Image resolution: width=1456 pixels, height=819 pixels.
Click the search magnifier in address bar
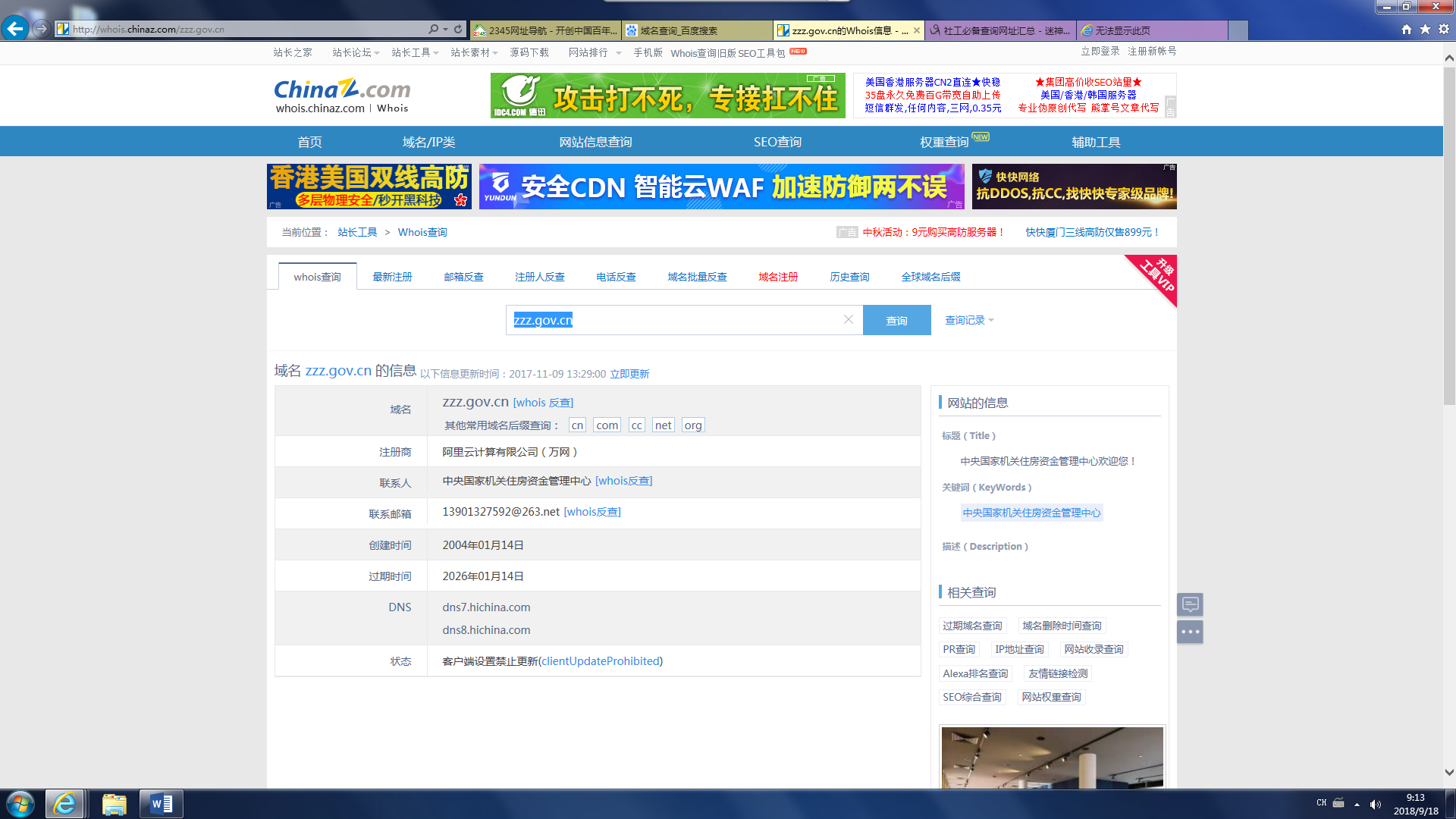[433, 29]
